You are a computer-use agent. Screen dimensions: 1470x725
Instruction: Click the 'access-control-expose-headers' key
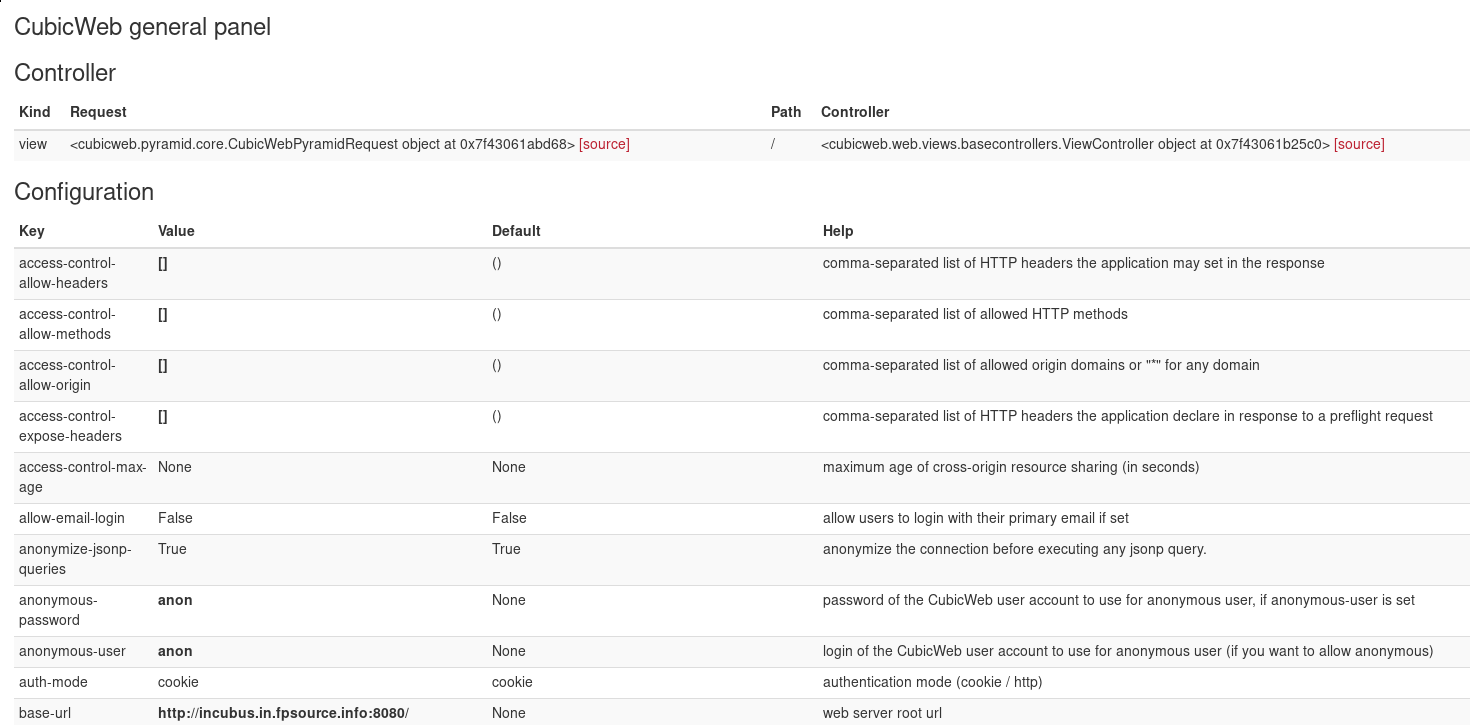point(70,426)
